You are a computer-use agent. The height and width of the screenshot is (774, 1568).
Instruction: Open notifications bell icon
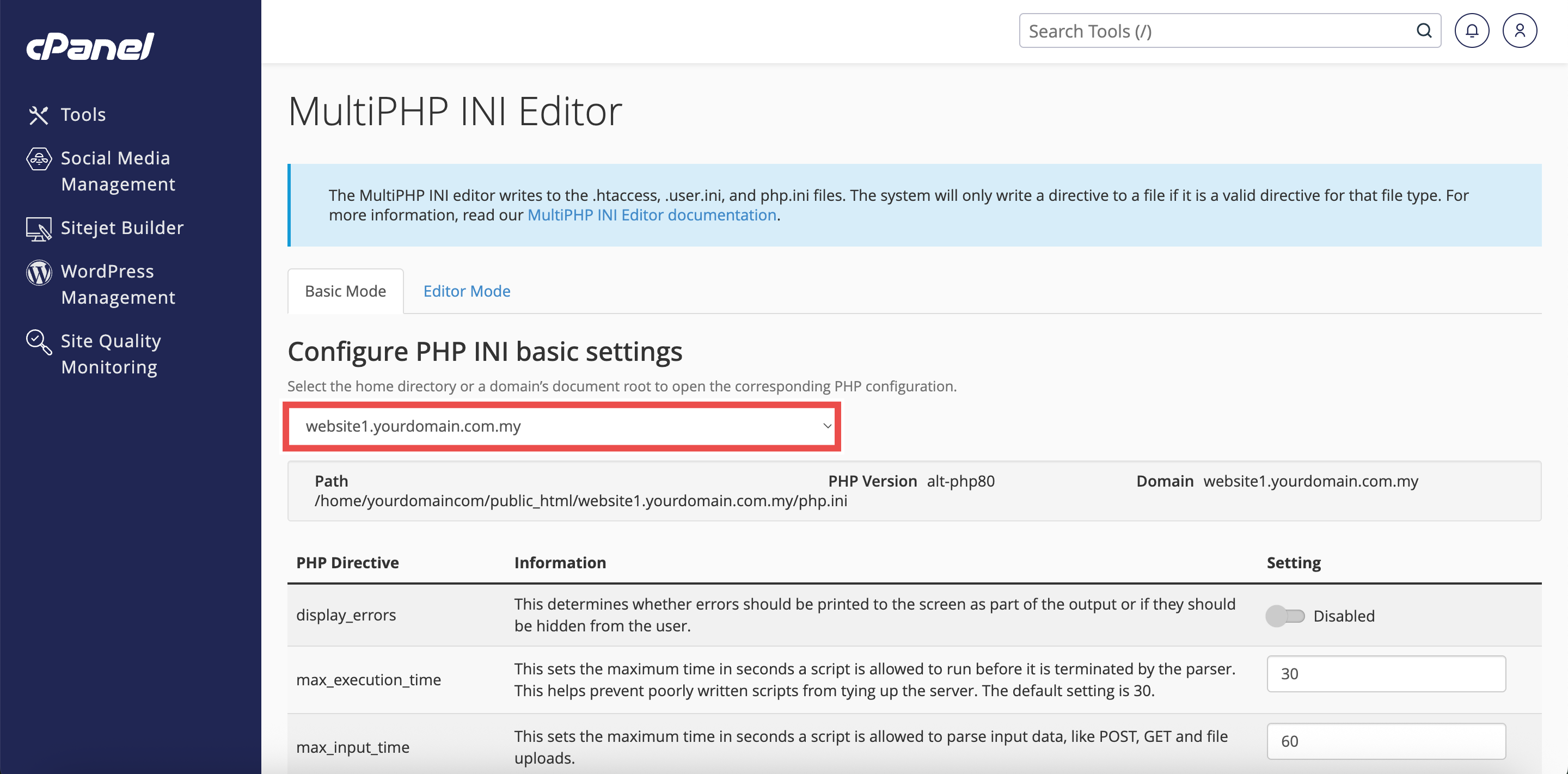tap(1471, 31)
